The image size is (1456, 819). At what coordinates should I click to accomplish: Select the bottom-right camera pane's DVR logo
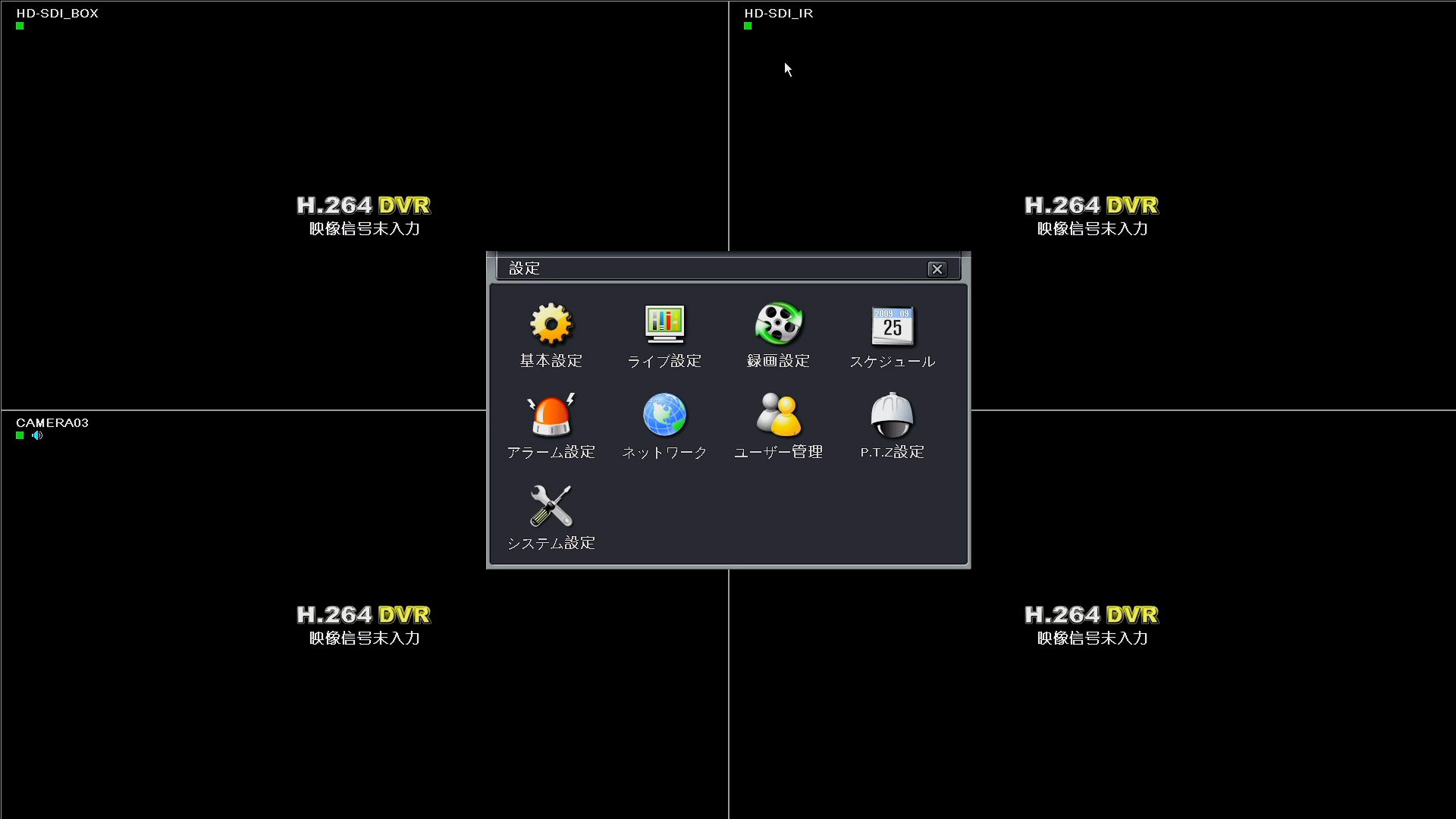point(1091,615)
